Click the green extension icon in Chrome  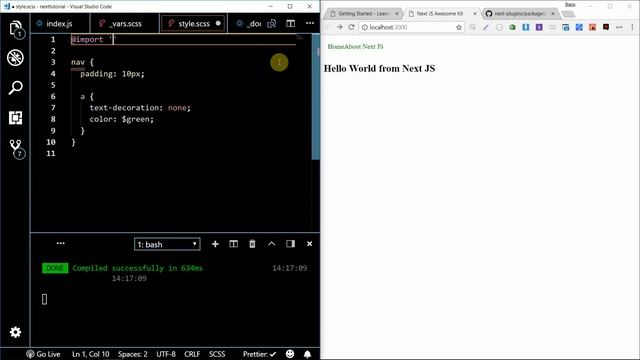click(x=512, y=27)
